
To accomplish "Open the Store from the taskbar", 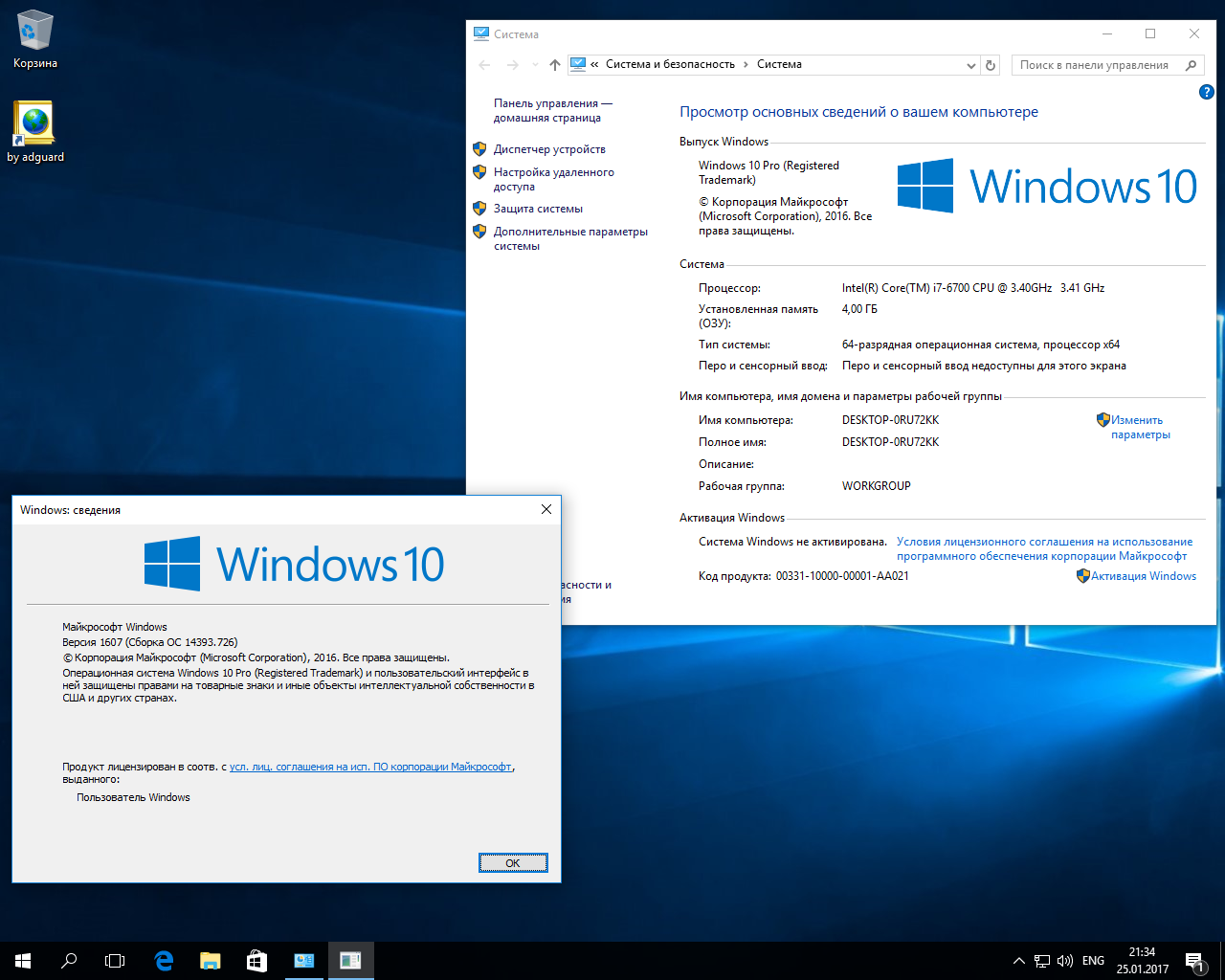I will 256,961.
